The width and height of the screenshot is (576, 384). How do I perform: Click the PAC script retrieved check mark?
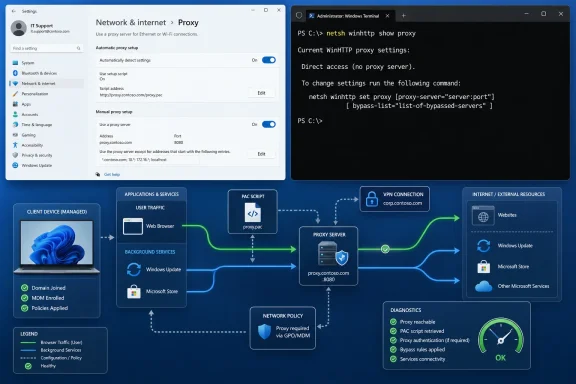393,331
